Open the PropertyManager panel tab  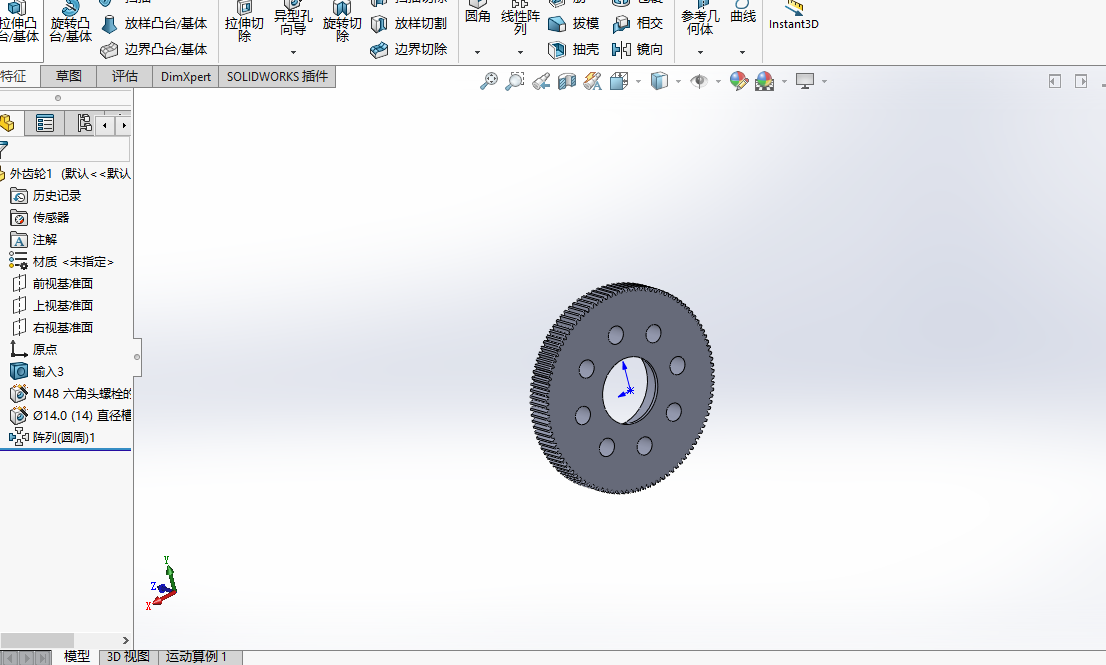[44, 123]
